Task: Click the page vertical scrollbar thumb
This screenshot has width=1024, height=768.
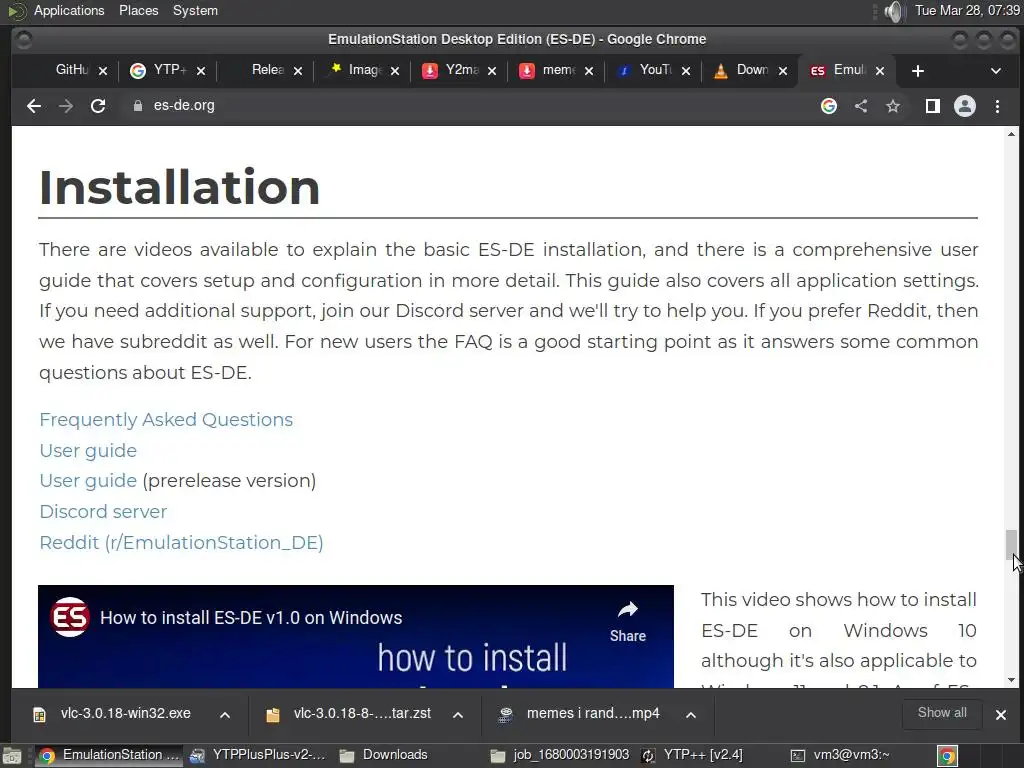Action: coord(1011,545)
